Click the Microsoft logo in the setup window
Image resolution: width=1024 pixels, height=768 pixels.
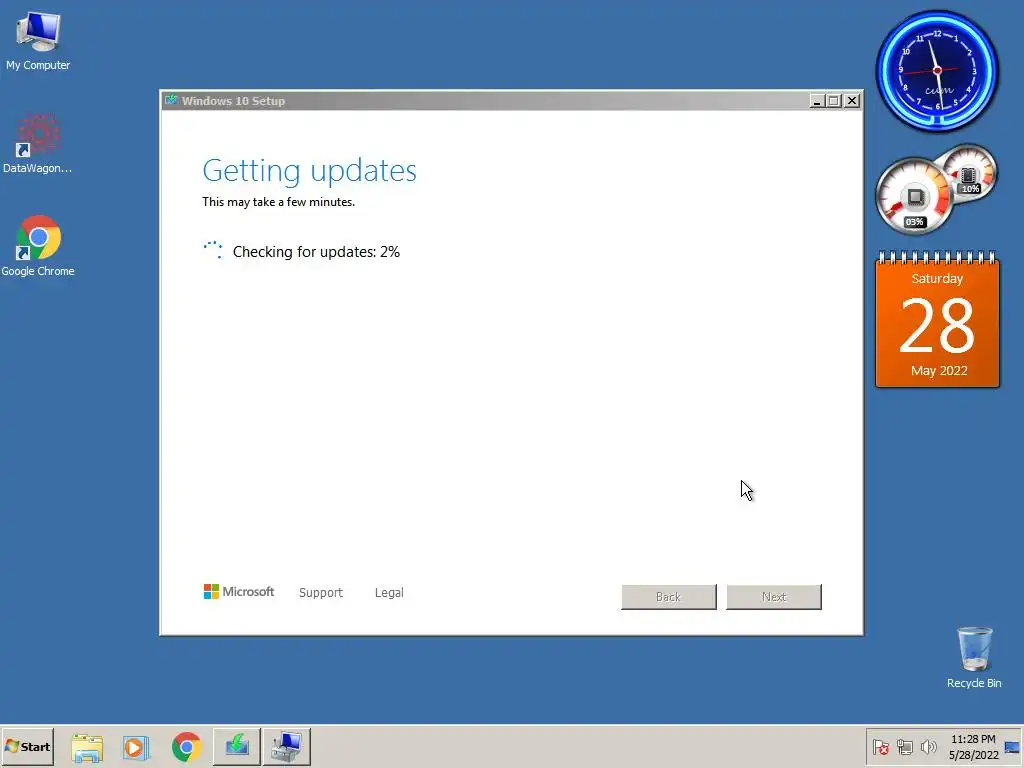(239, 592)
